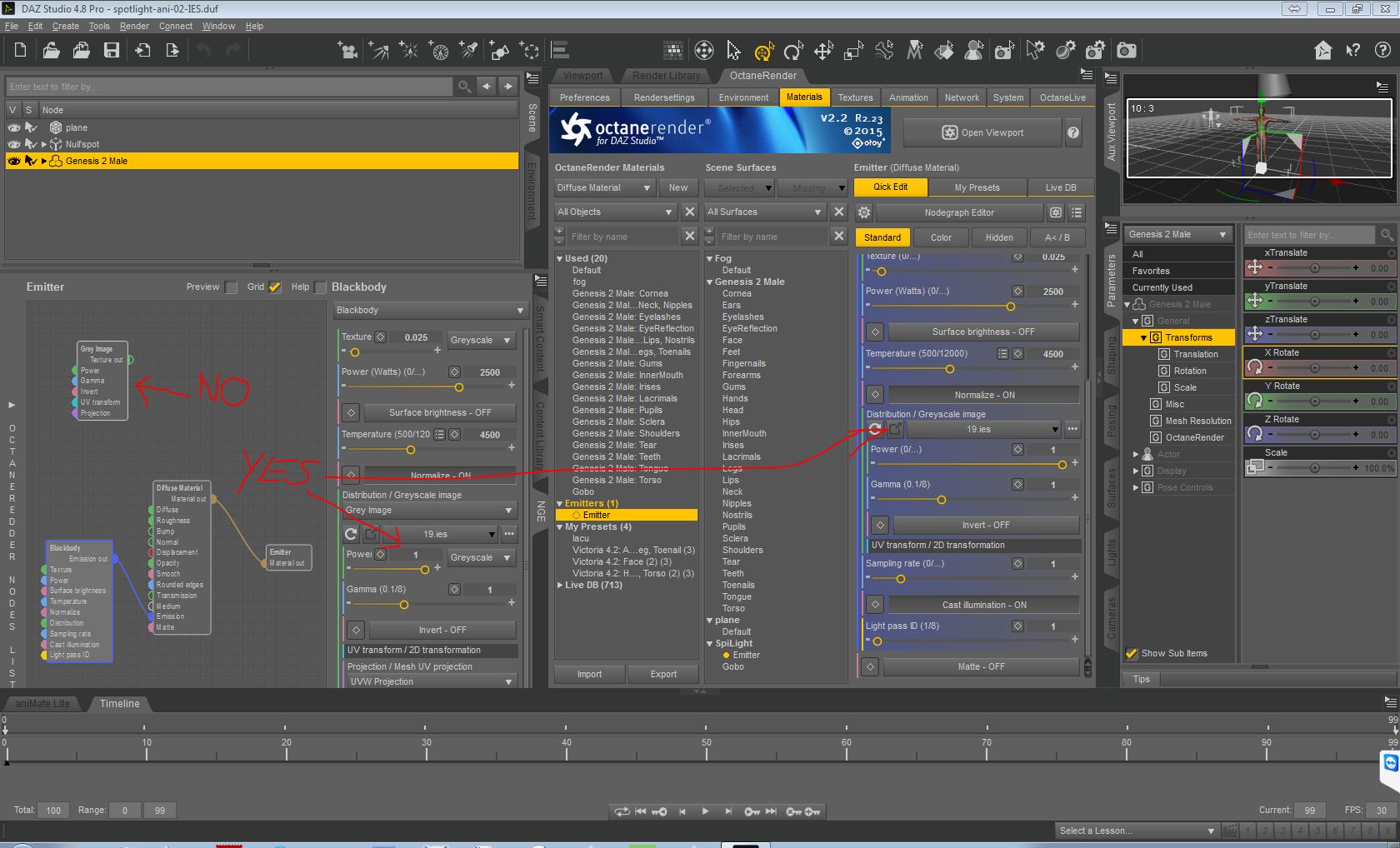This screenshot has width=1400, height=848.
Task: Expand the Null'spot node in Scene tree
Action: [44, 144]
